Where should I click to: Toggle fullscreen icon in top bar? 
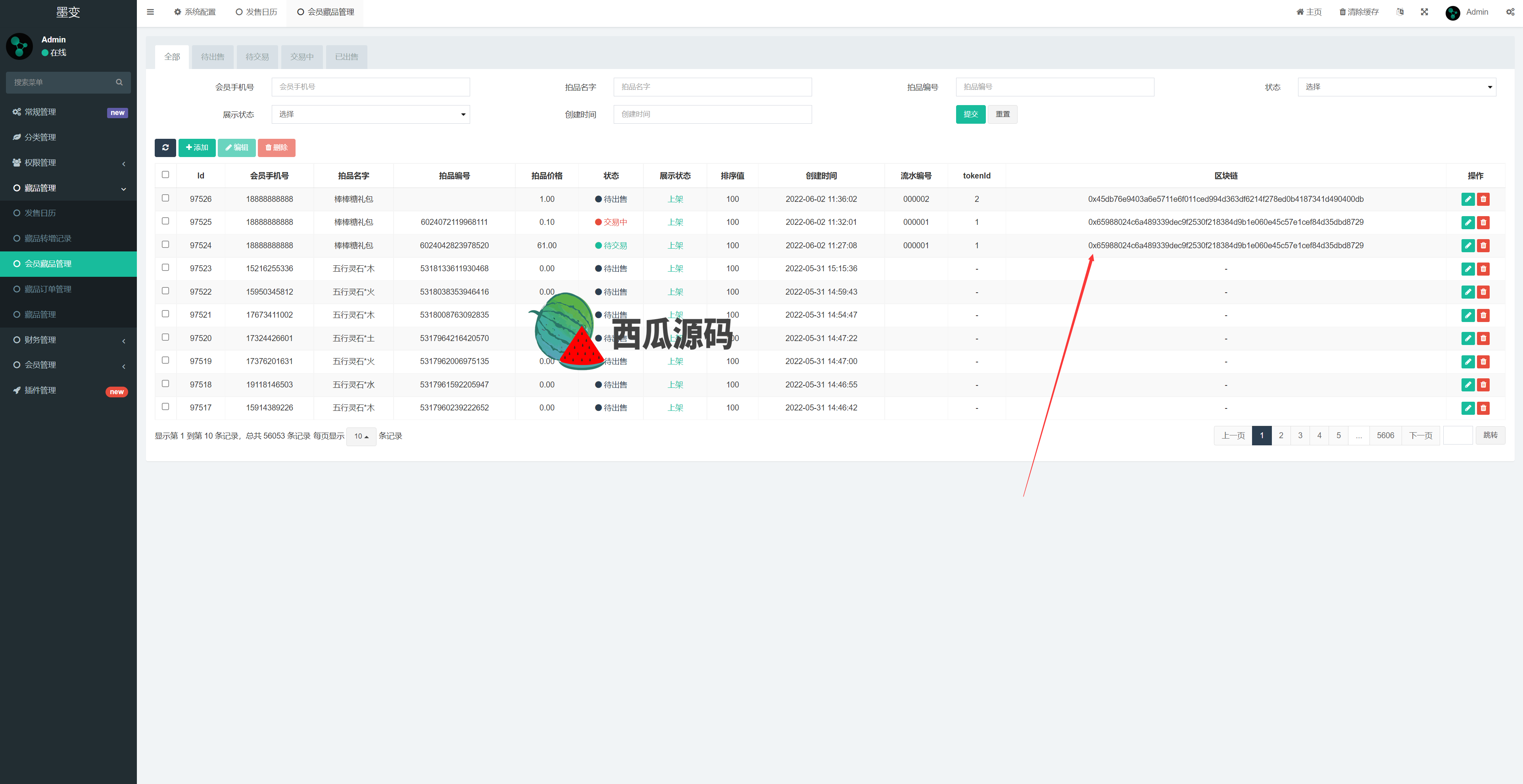click(1424, 12)
